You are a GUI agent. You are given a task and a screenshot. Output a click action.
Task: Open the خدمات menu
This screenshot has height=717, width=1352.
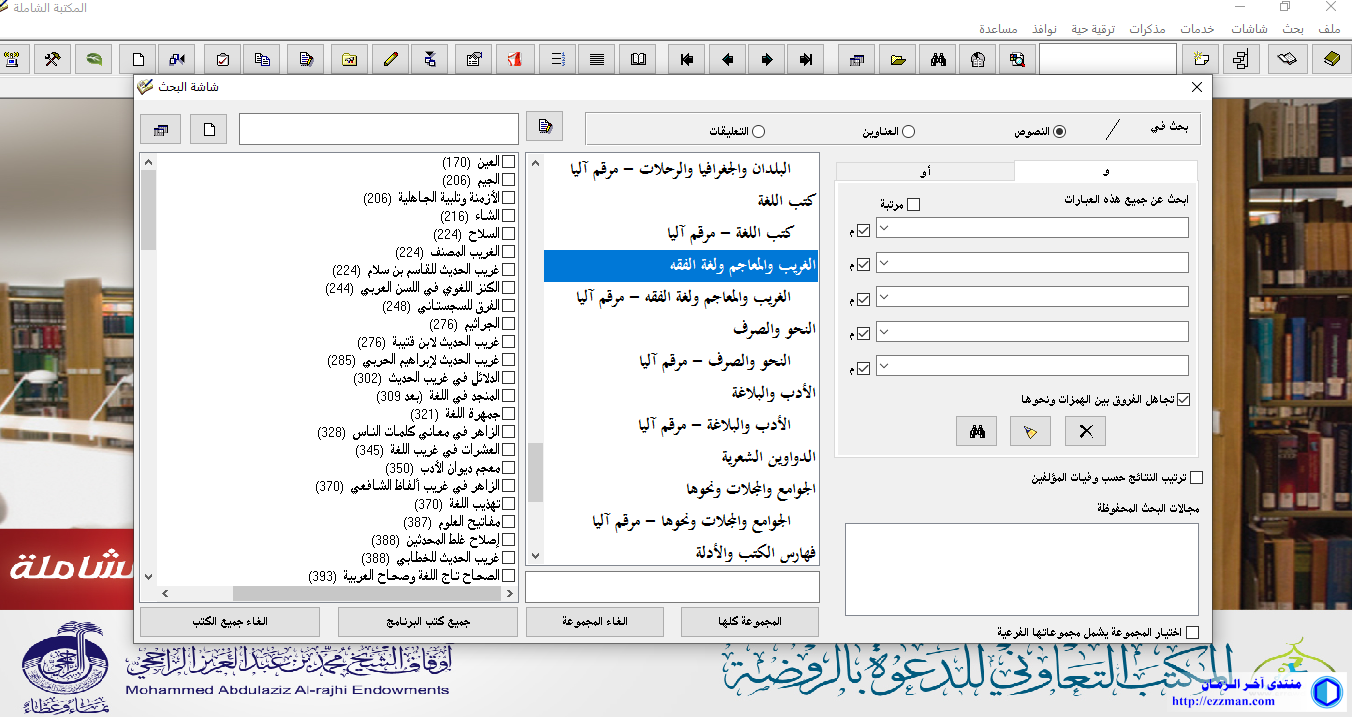click(x=1197, y=29)
